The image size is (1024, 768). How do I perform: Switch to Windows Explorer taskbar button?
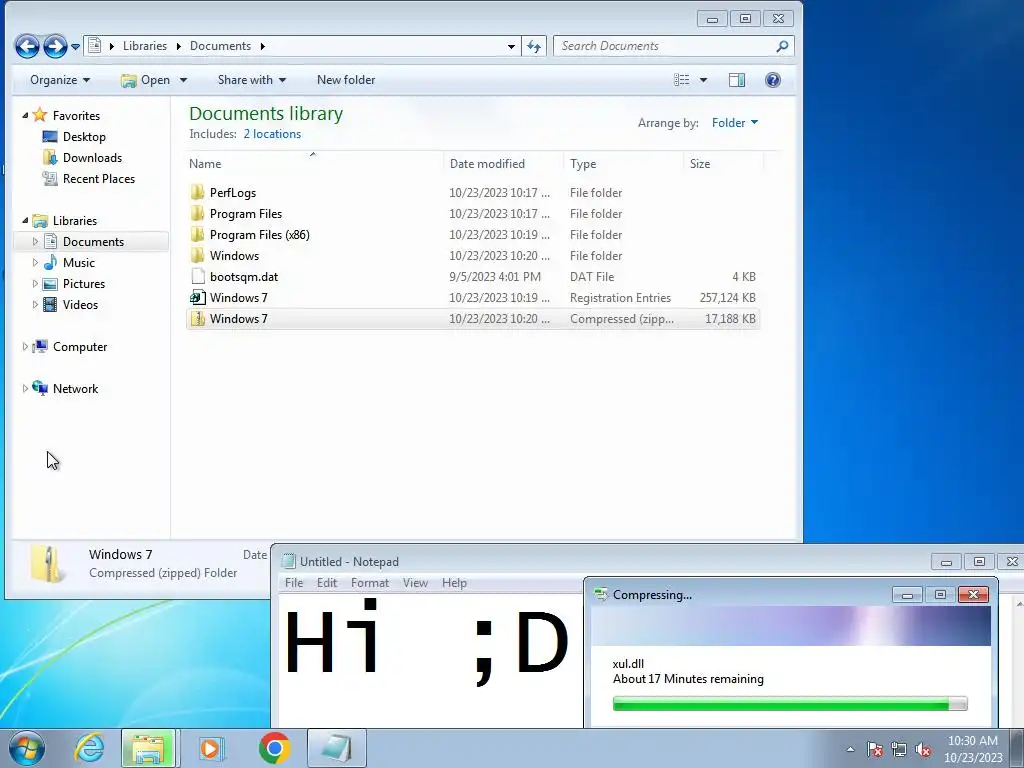point(148,748)
